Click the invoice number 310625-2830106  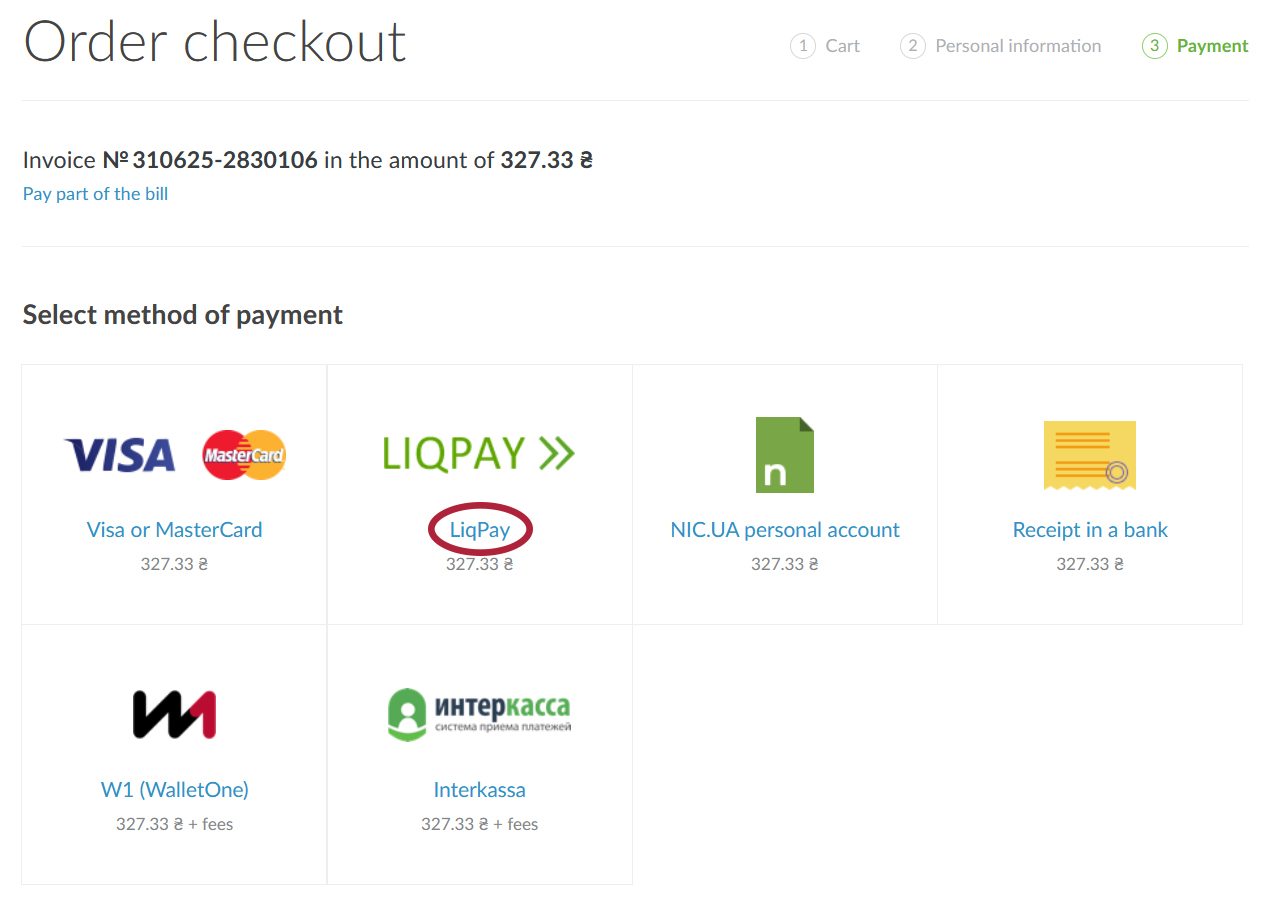tap(225, 160)
